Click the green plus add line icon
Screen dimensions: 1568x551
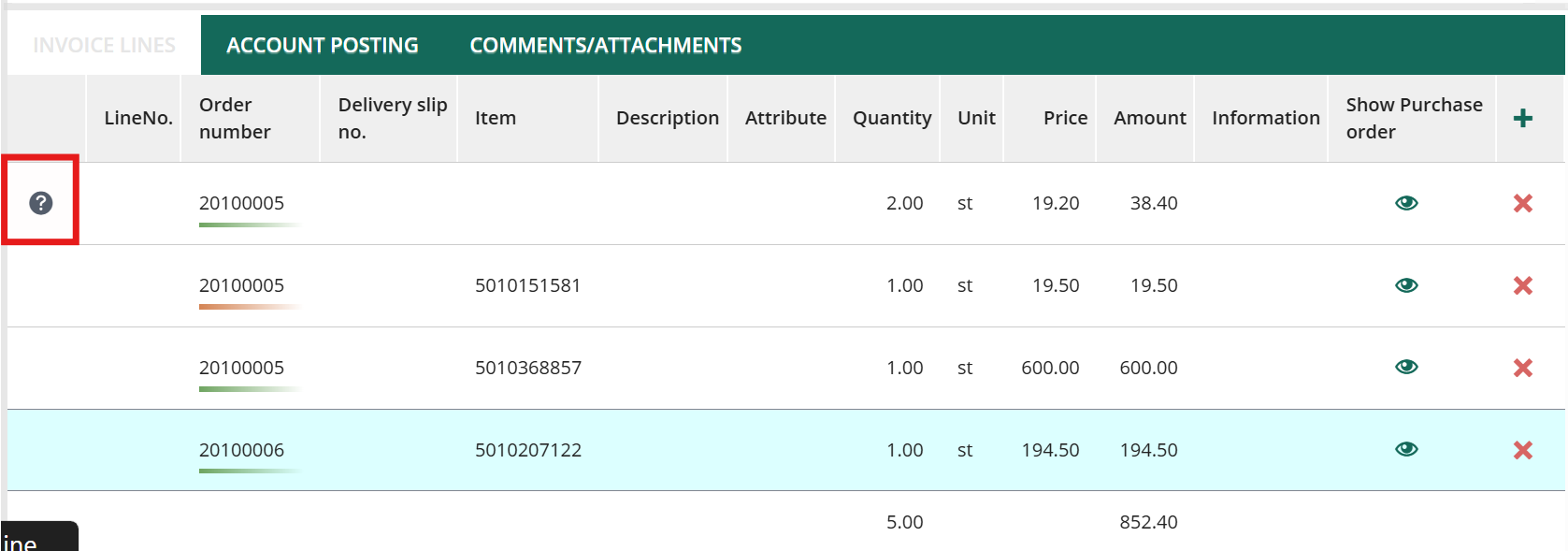coord(1522,118)
